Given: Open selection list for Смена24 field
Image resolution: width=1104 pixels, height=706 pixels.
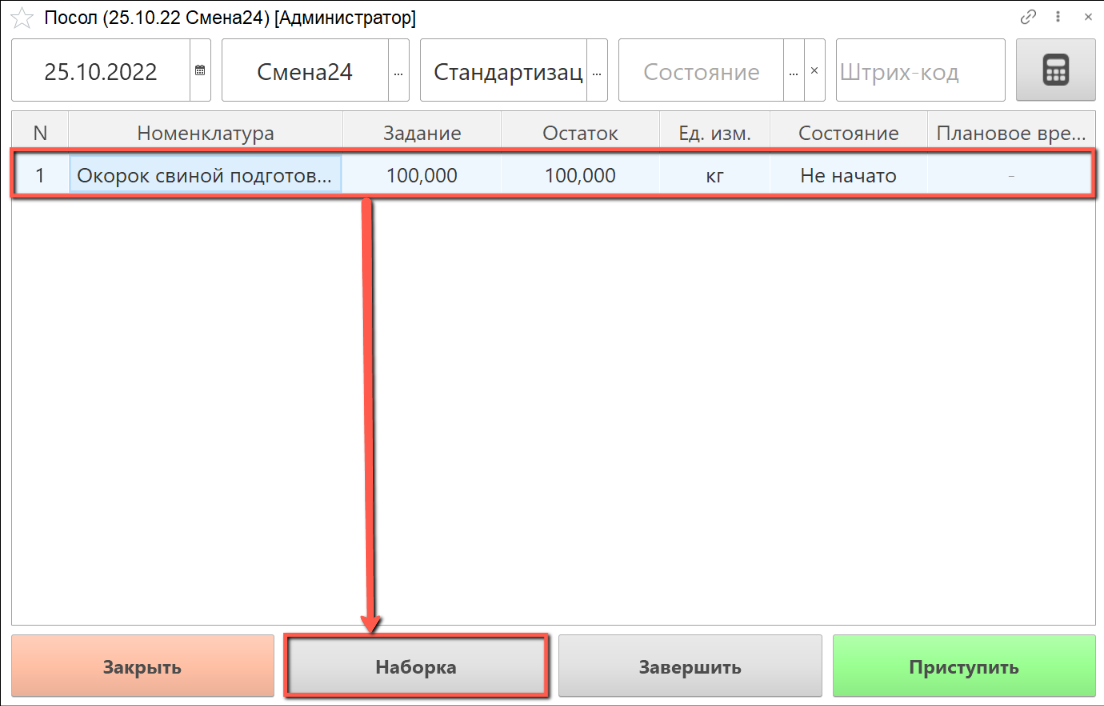Looking at the screenshot, I should pyautogui.click(x=399, y=71).
